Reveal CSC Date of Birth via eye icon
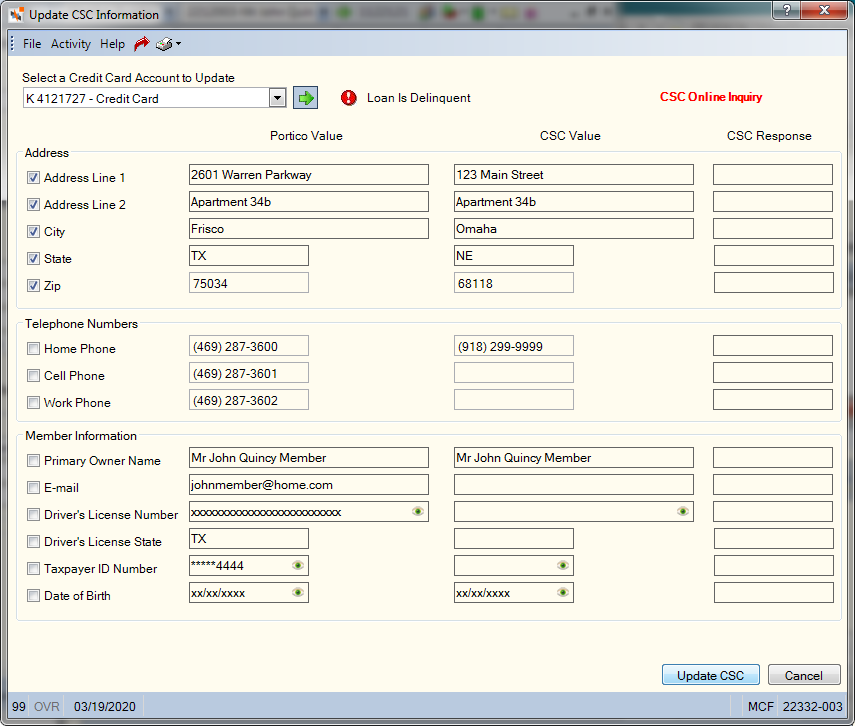The height and width of the screenshot is (726, 855). 563,592
